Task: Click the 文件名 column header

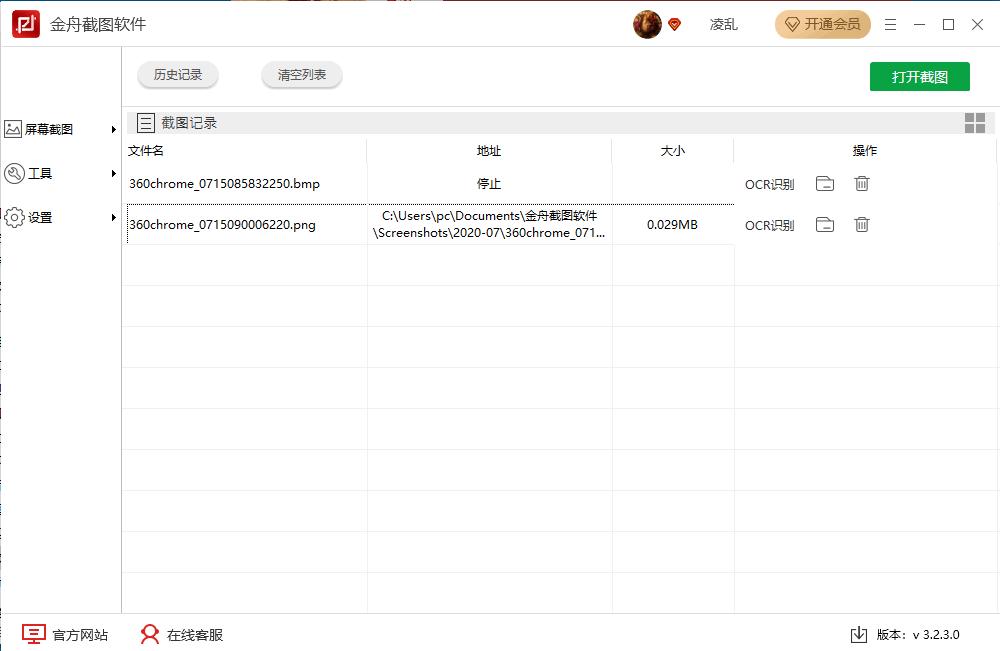Action: 145,150
